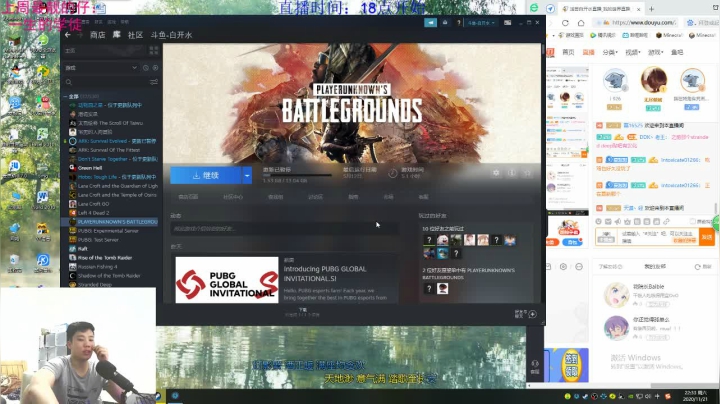Select Lara Croft GO in library
The height and width of the screenshot is (404, 720).
[x=93, y=204]
